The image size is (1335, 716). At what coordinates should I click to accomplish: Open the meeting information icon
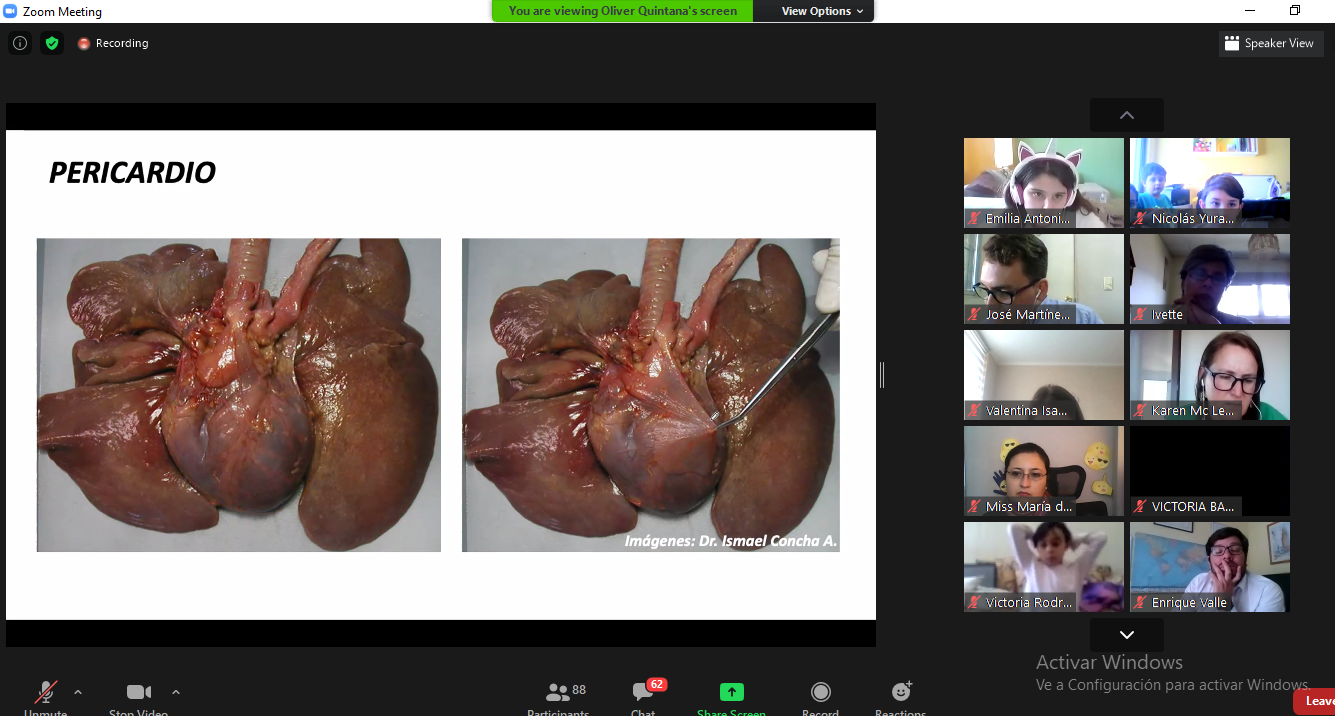coord(20,43)
